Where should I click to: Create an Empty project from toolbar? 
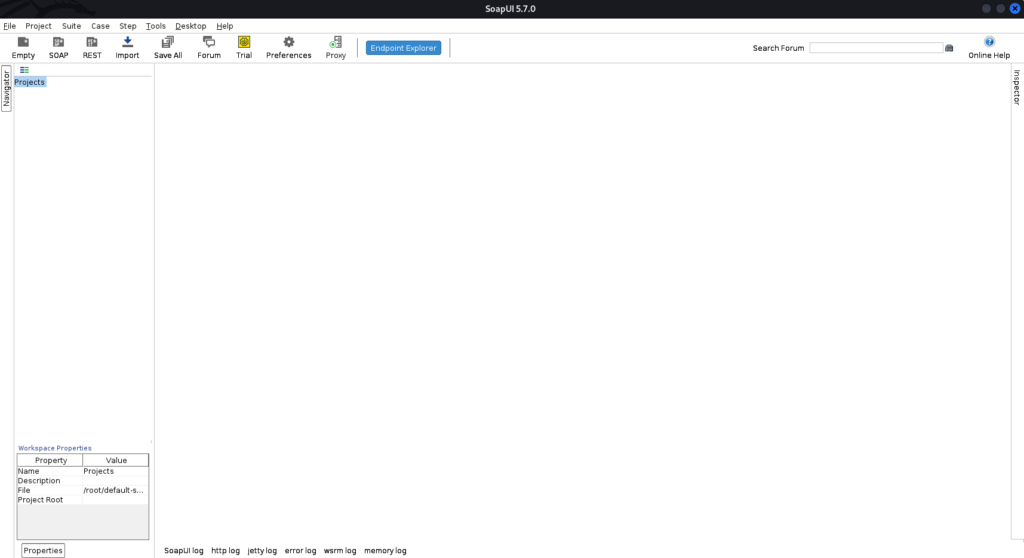click(23, 48)
